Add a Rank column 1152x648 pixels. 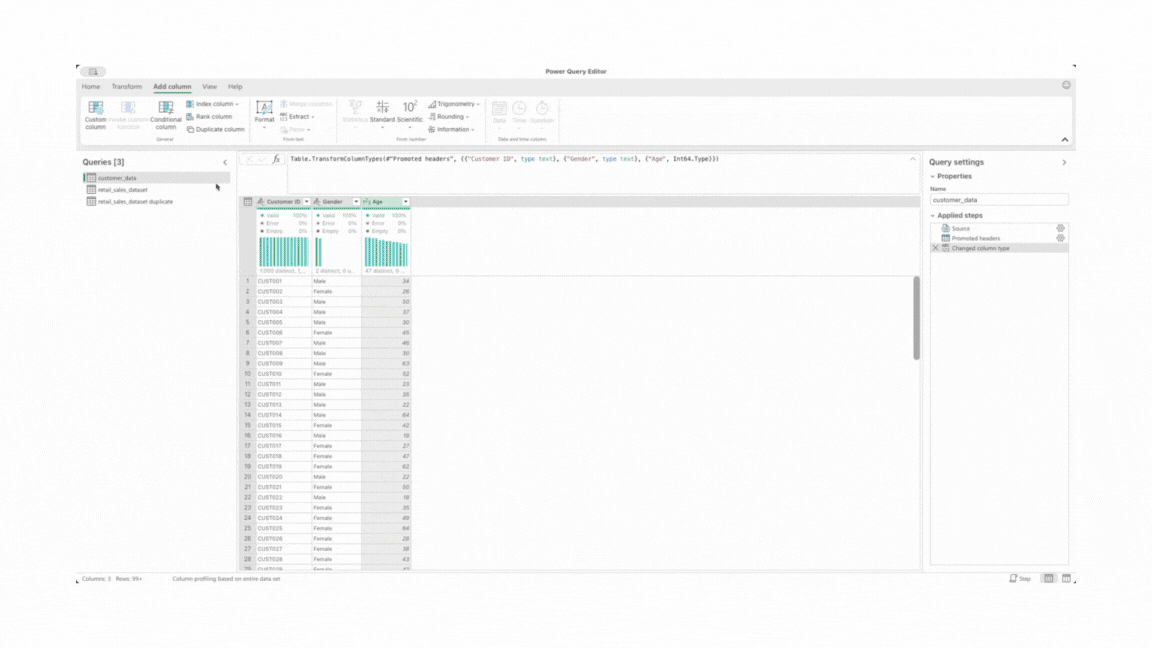pos(209,117)
